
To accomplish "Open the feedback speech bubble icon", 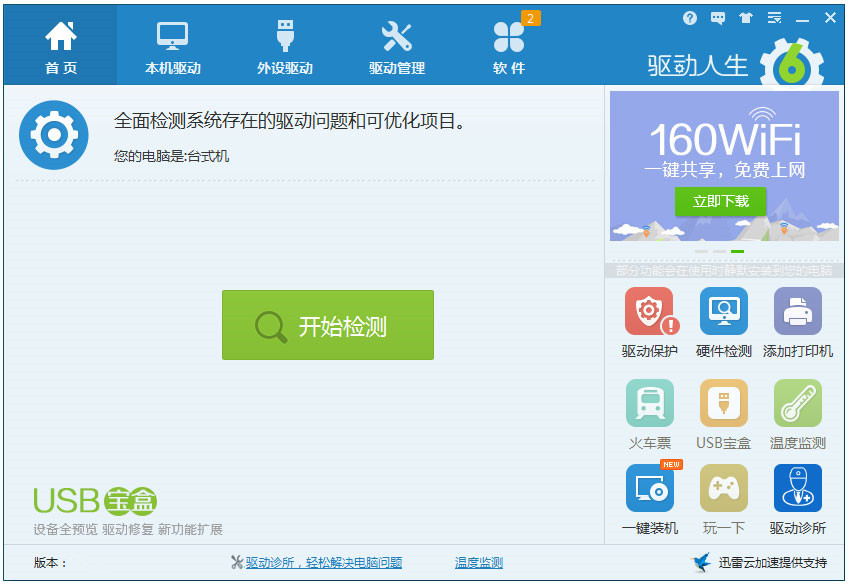I will point(716,17).
